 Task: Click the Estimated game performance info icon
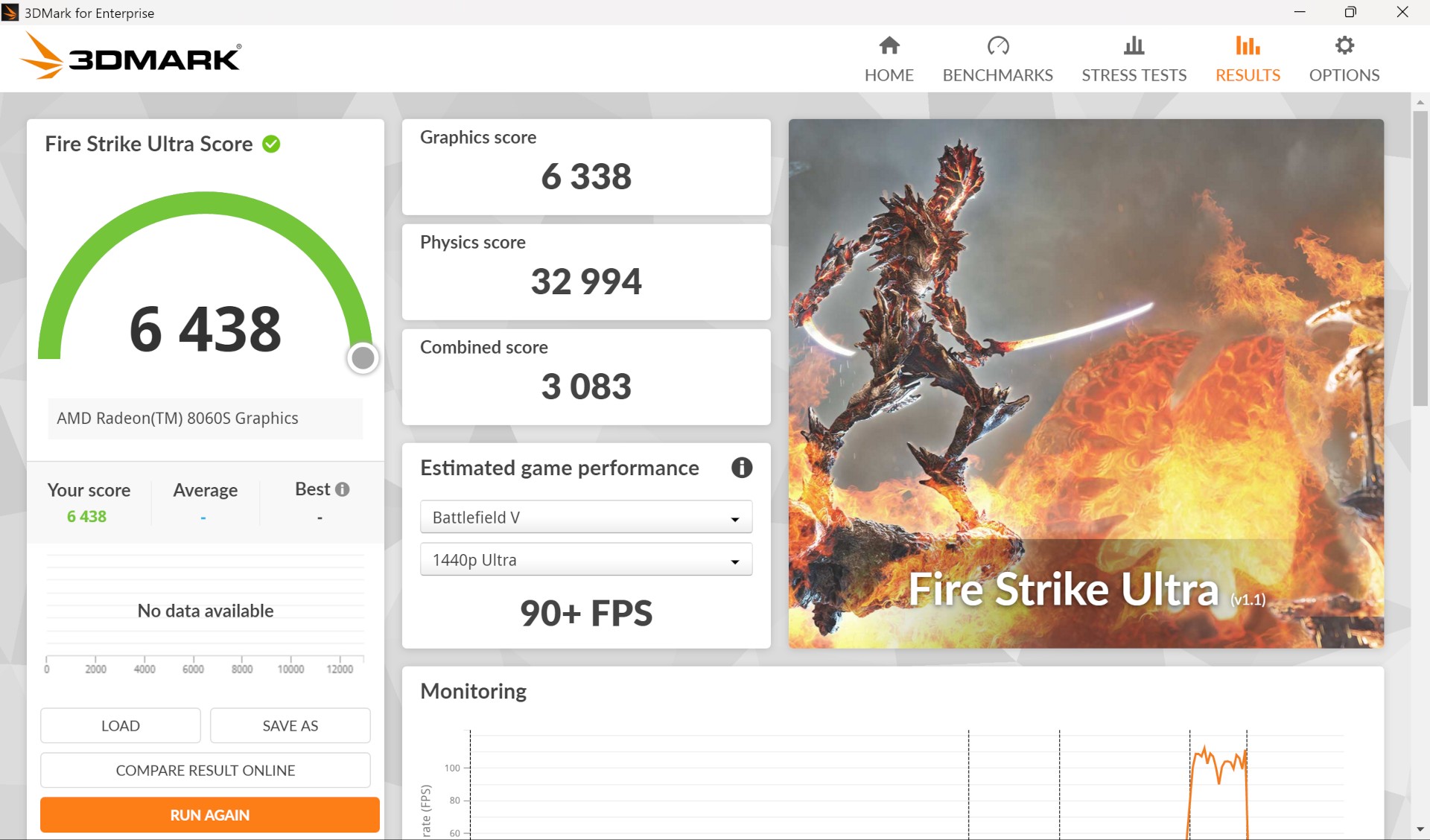pyautogui.click(x=741, y=468)
